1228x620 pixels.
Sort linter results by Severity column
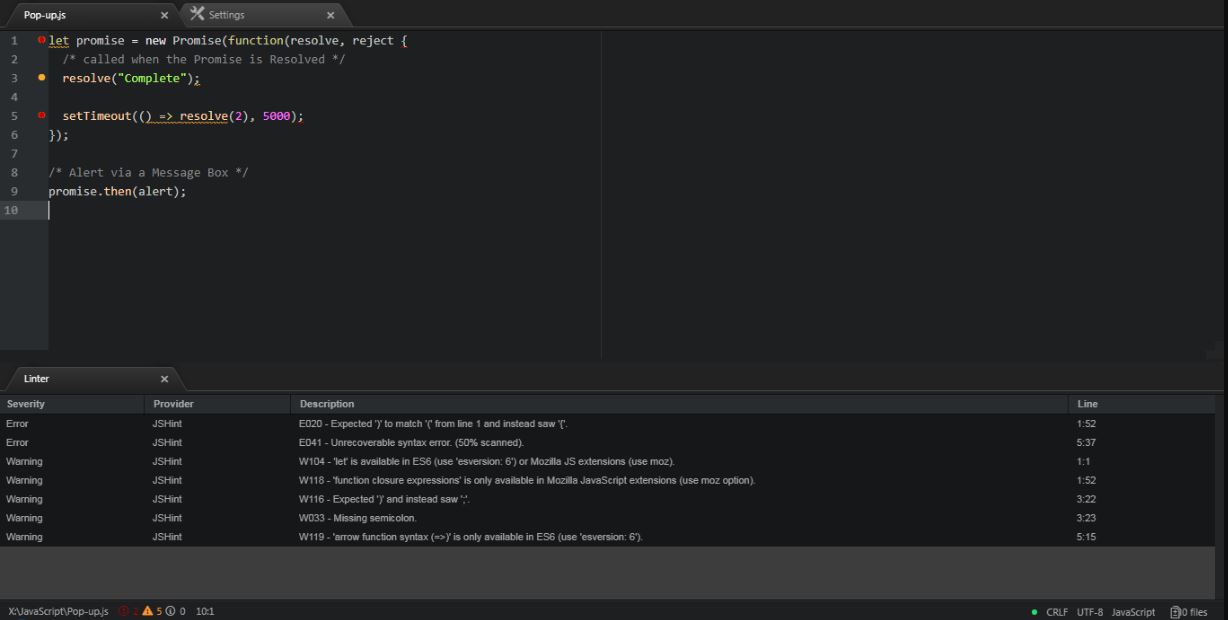click(x=26, y=404)
